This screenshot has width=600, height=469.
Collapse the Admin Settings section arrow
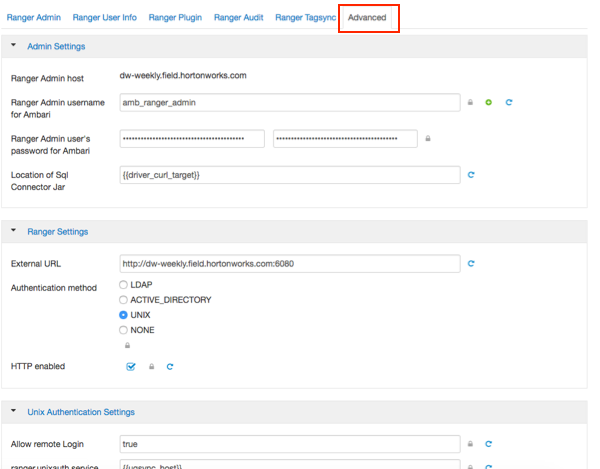13,45
